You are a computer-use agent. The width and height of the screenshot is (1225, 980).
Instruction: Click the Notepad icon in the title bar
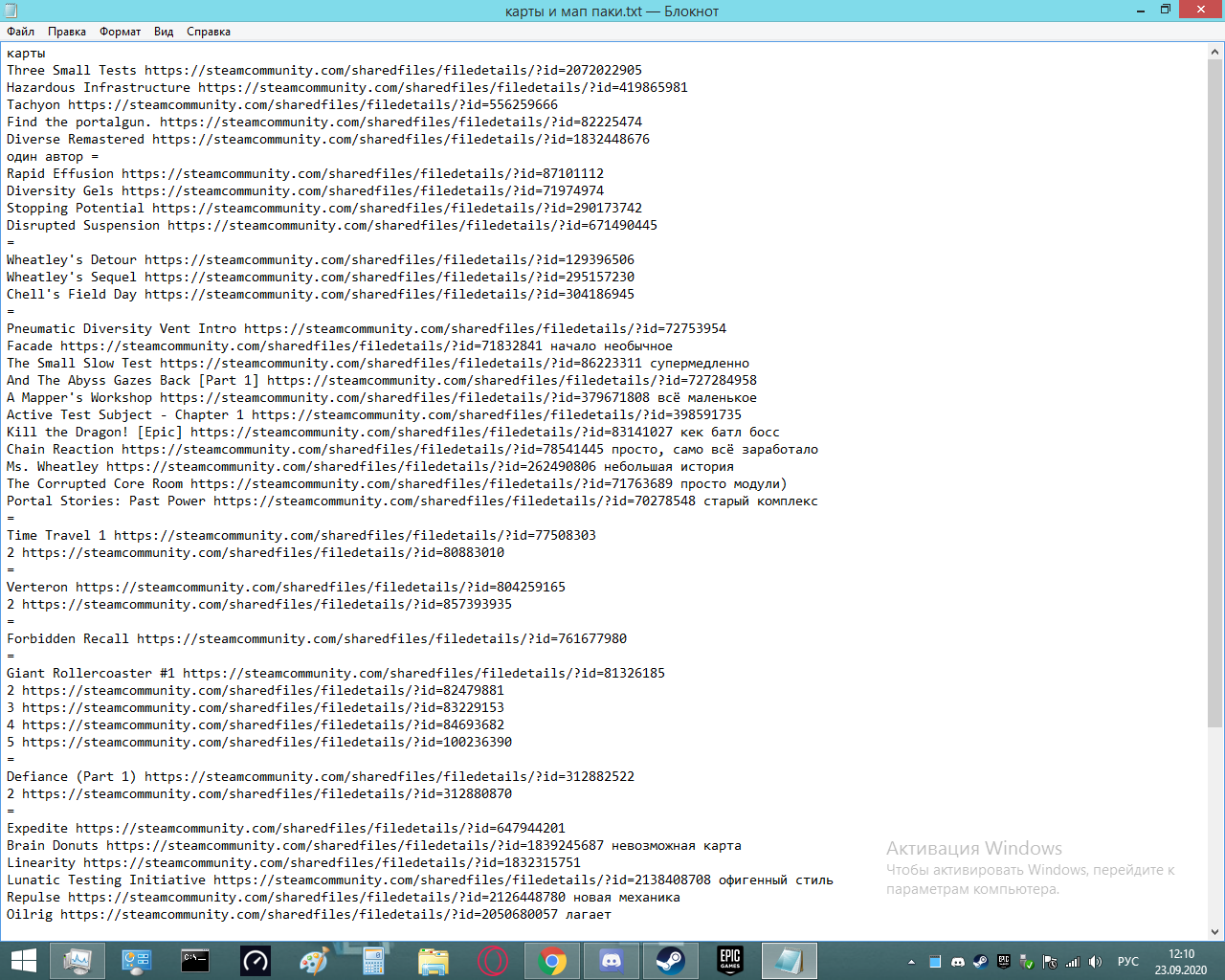(11, 11)
